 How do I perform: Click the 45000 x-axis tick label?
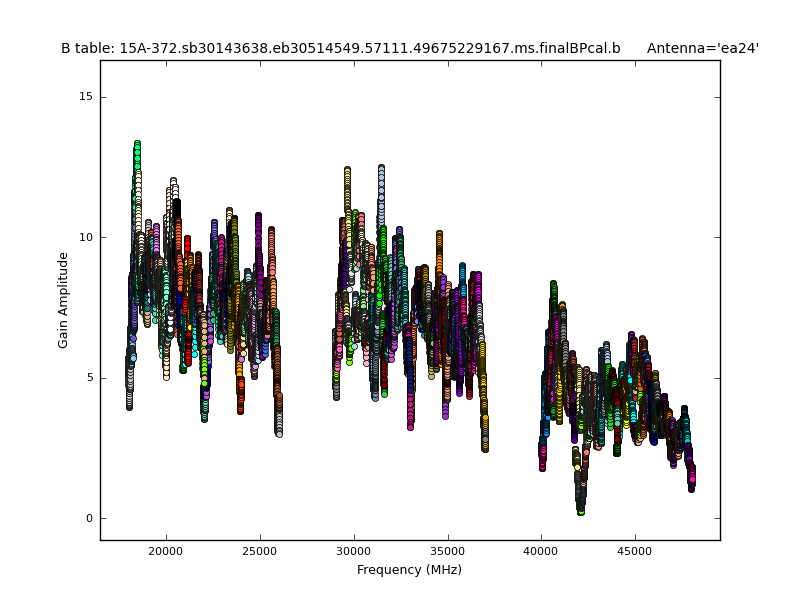point(635,551)
